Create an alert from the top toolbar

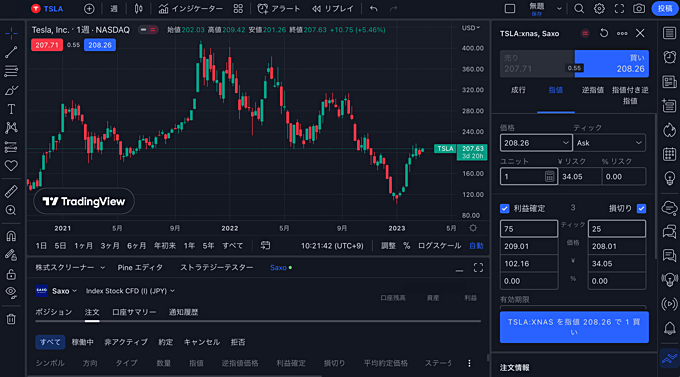tap(278, 9)
